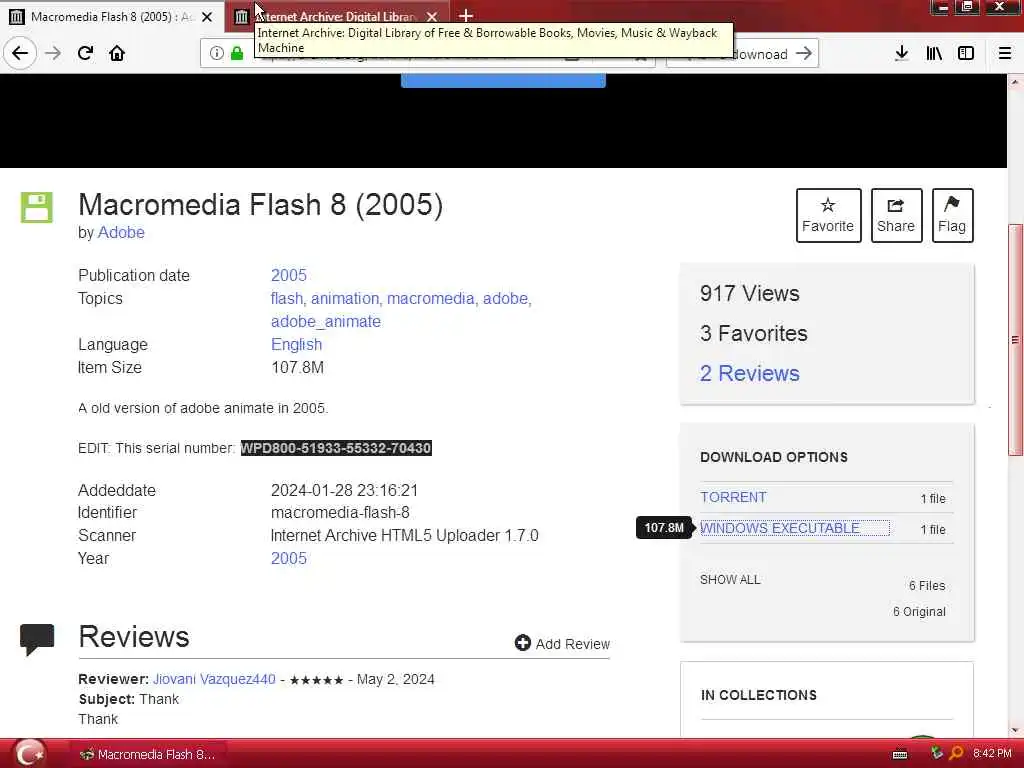Open the adobe_animate topic link
Viewport: 1024px width, 768px height.
coord(326,321)
